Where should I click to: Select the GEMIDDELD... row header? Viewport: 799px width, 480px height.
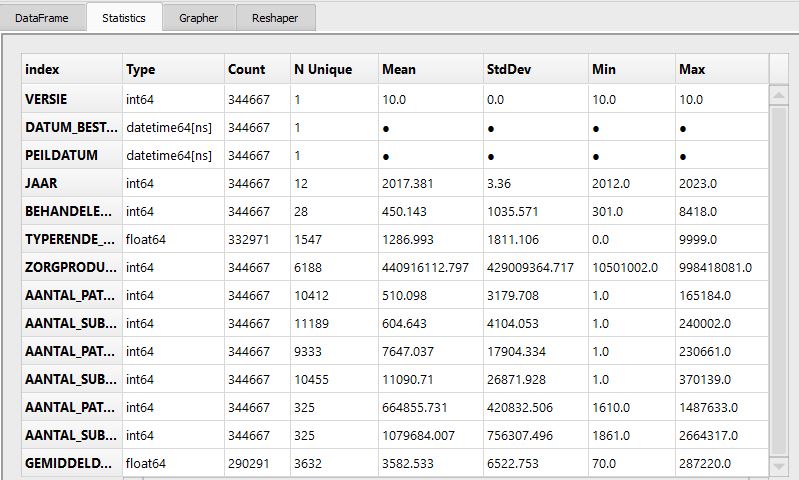click(72, 463)
